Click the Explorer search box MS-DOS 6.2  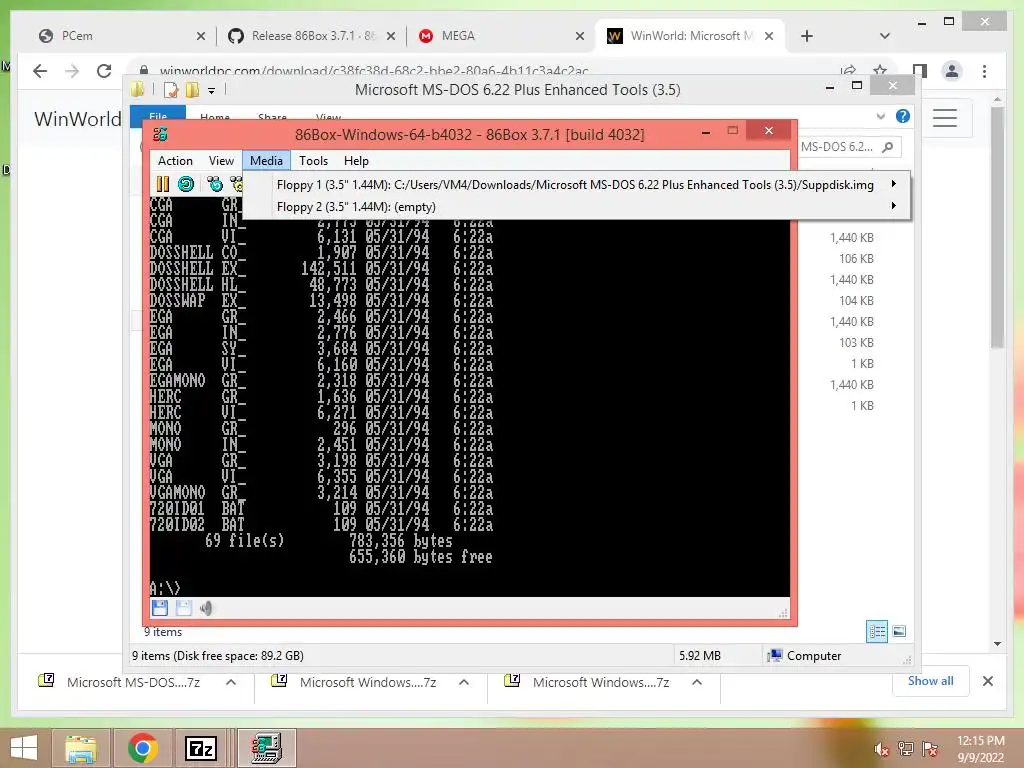click(838, 147)
